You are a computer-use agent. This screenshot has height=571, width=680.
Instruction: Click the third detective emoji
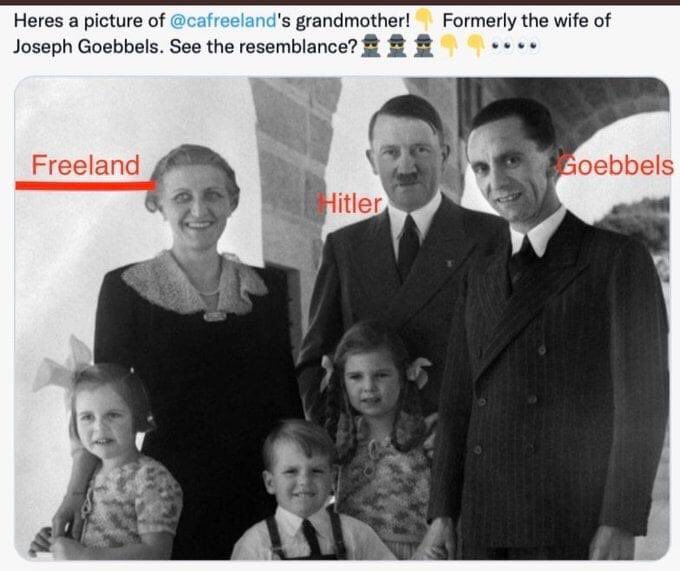click(424, 46)
